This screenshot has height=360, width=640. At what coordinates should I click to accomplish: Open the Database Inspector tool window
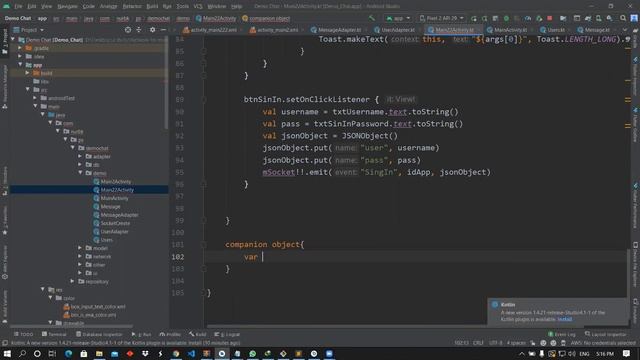[x=99, y=334]
